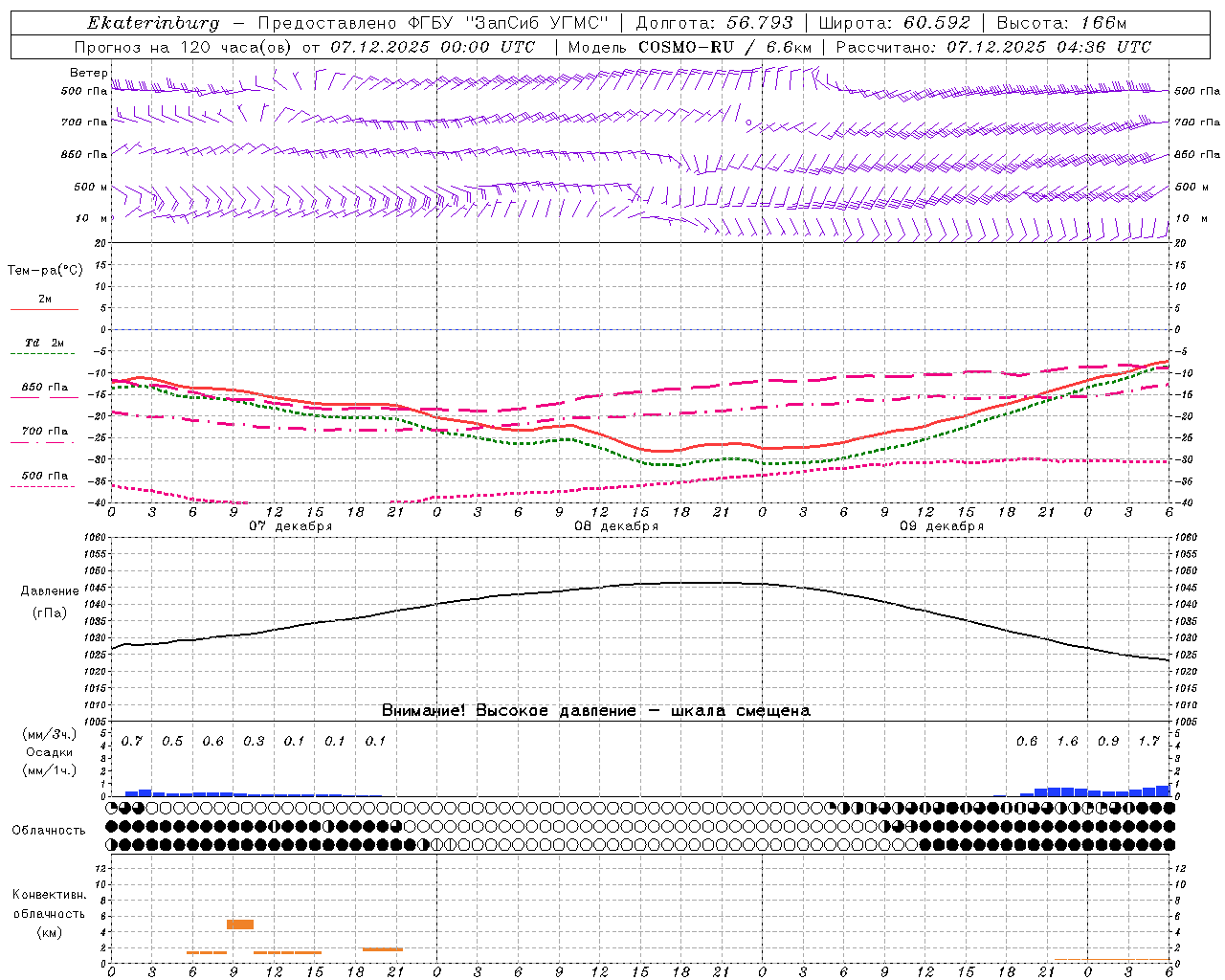Click the (мм/1ч.) precipitation unit label
This screenshot has height=980, width=1225.
[x=49, y=770]
